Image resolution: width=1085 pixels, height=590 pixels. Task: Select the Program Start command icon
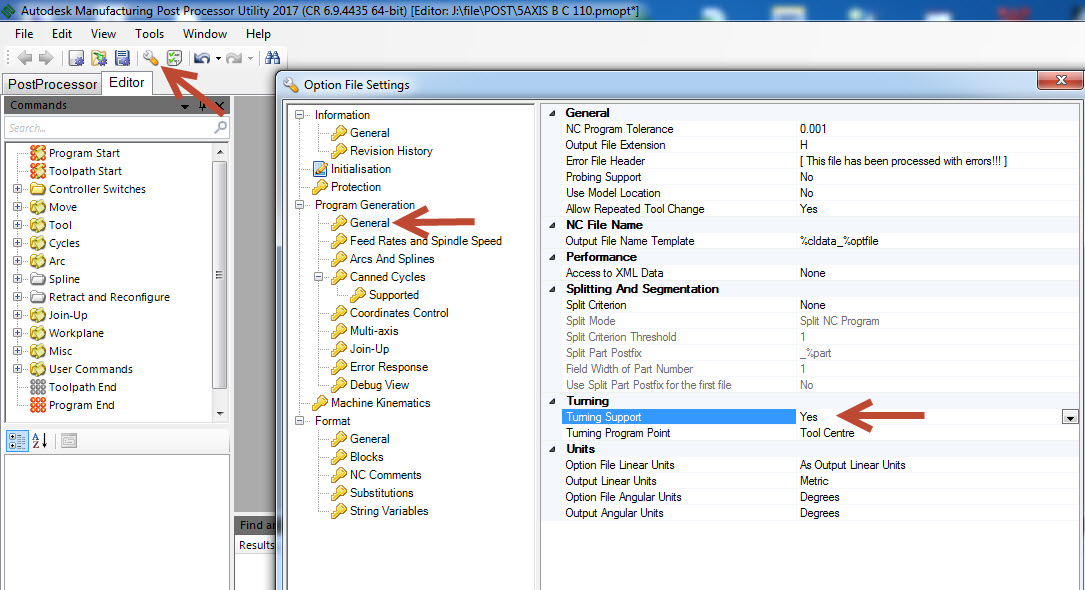coord(38,152)
